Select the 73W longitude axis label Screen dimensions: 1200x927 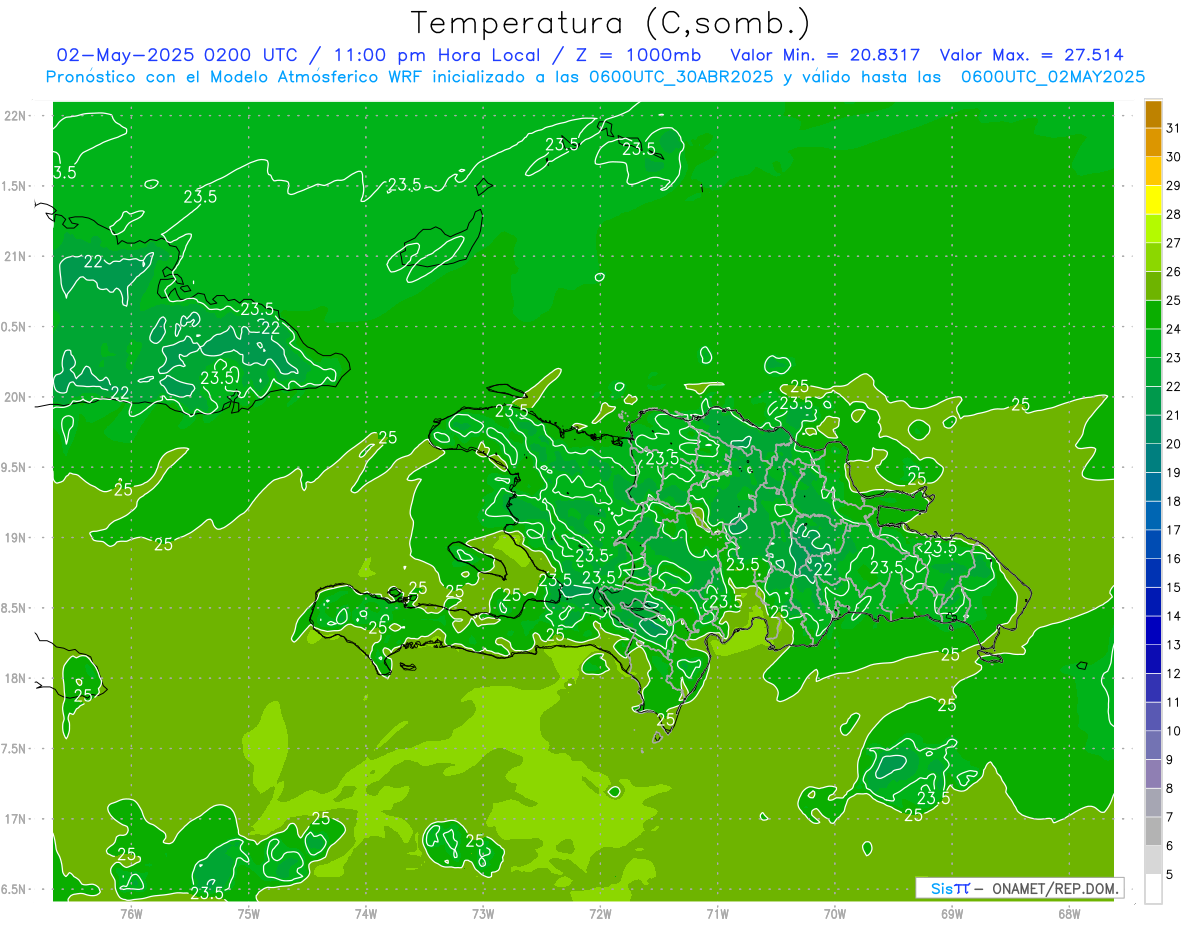pyautogui.click(x=483, y=913)
